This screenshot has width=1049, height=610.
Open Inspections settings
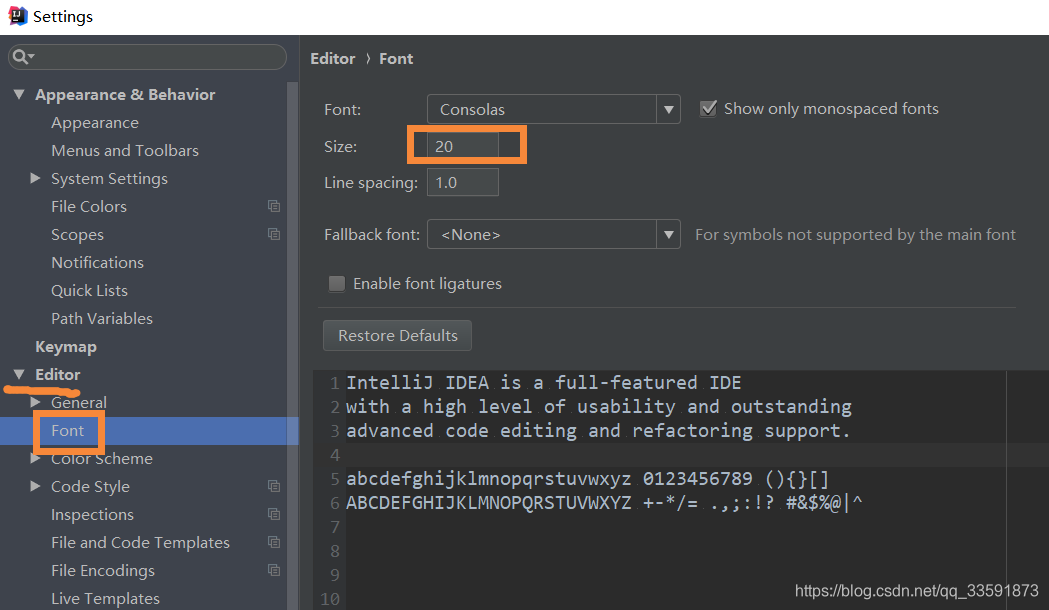[x=92, y=515]
